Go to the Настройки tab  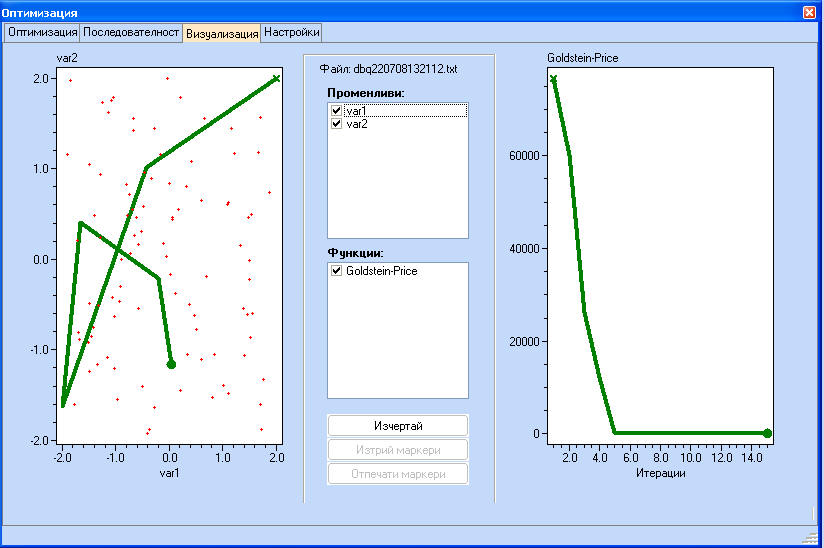tap(292, 32)
